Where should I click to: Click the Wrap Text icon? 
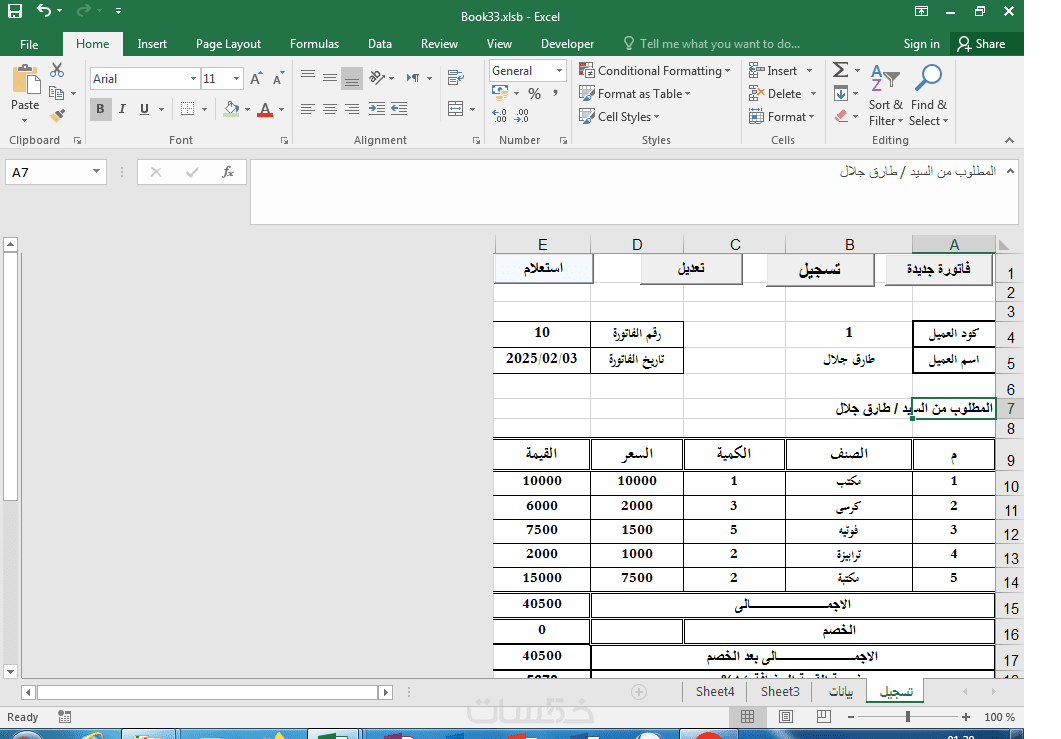tap(456, 78)
